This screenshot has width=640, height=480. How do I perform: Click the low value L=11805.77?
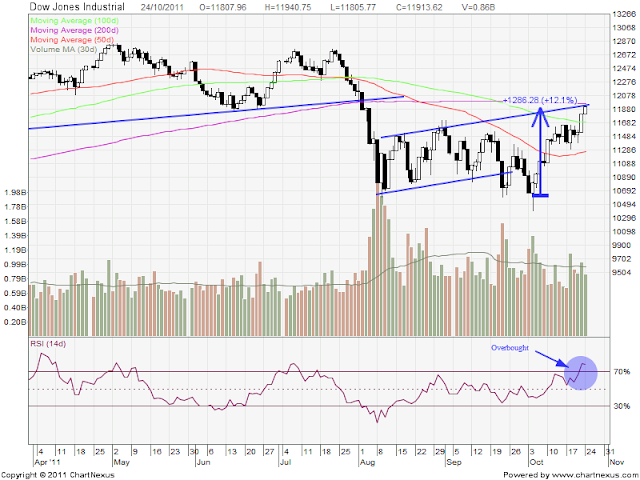352,7
